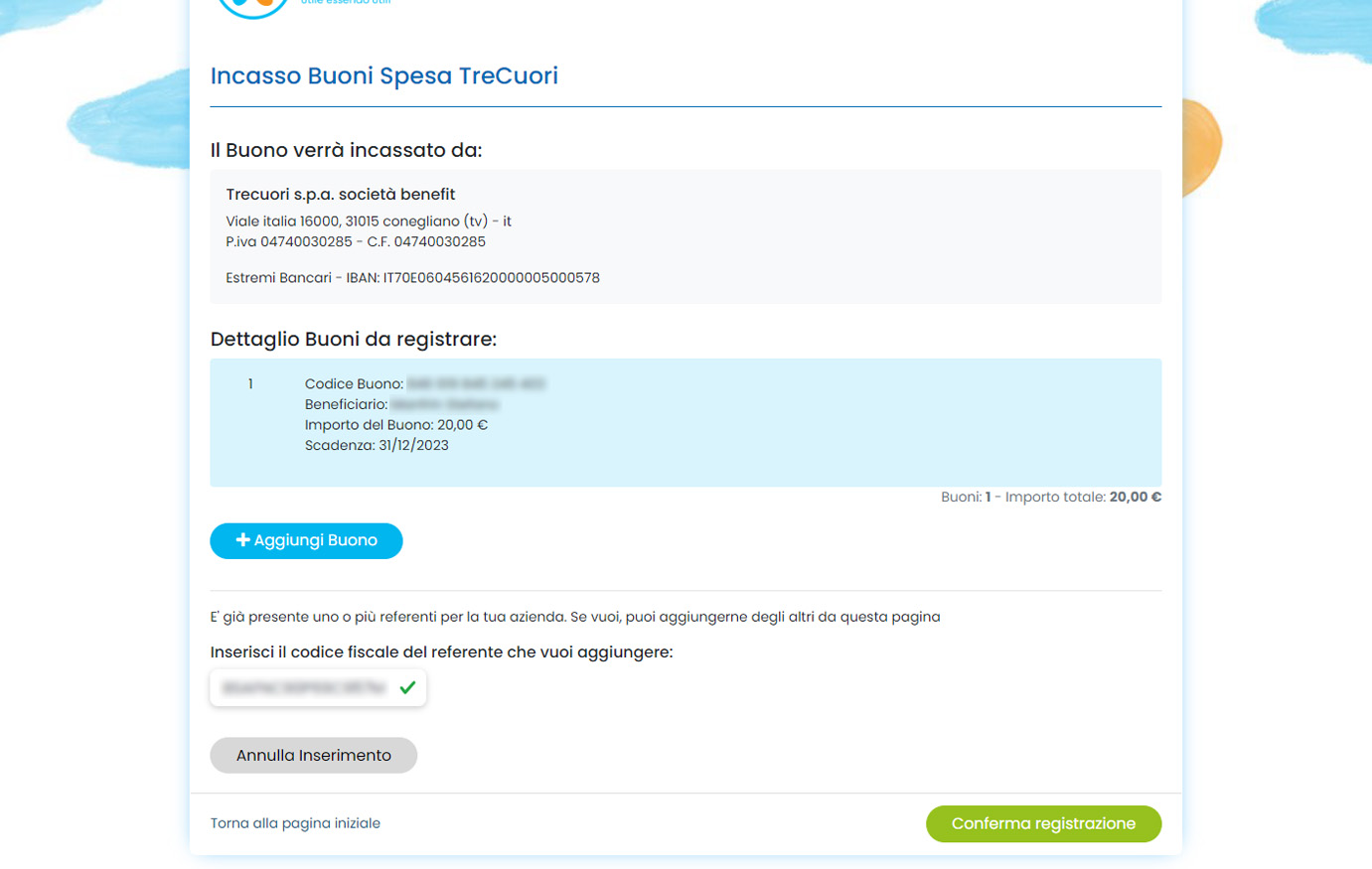Cancel entry with Annulla Inserimento

pyautogui.click(x=313, y=755)
